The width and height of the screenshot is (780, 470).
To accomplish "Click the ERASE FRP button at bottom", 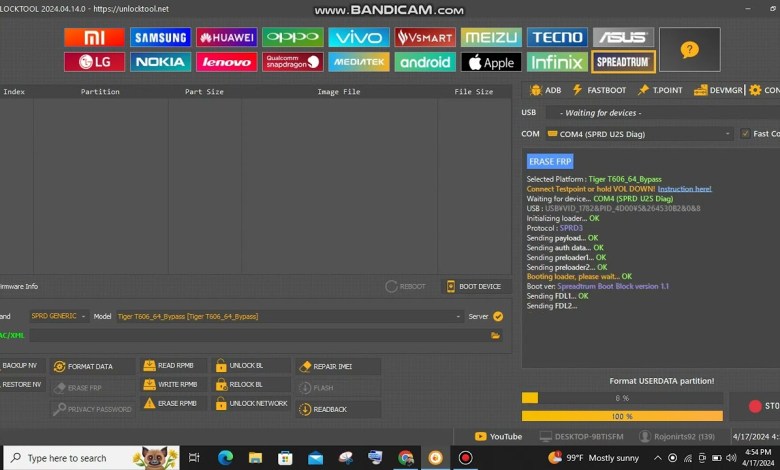I will (93, 388).
